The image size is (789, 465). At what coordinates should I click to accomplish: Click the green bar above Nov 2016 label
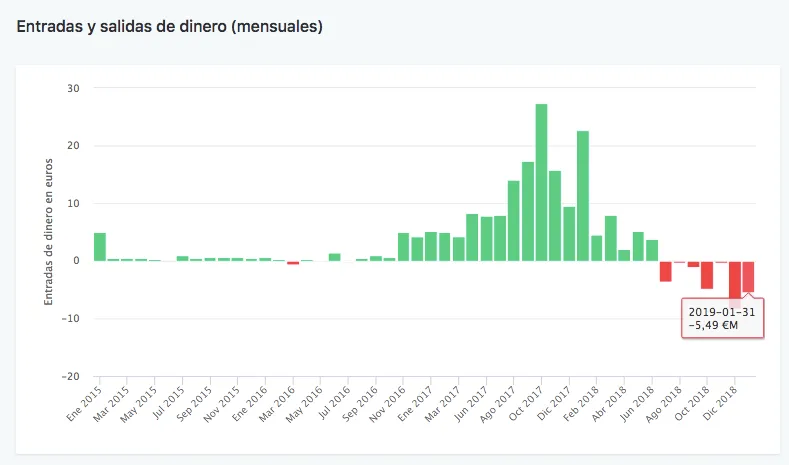click(403, 247)
